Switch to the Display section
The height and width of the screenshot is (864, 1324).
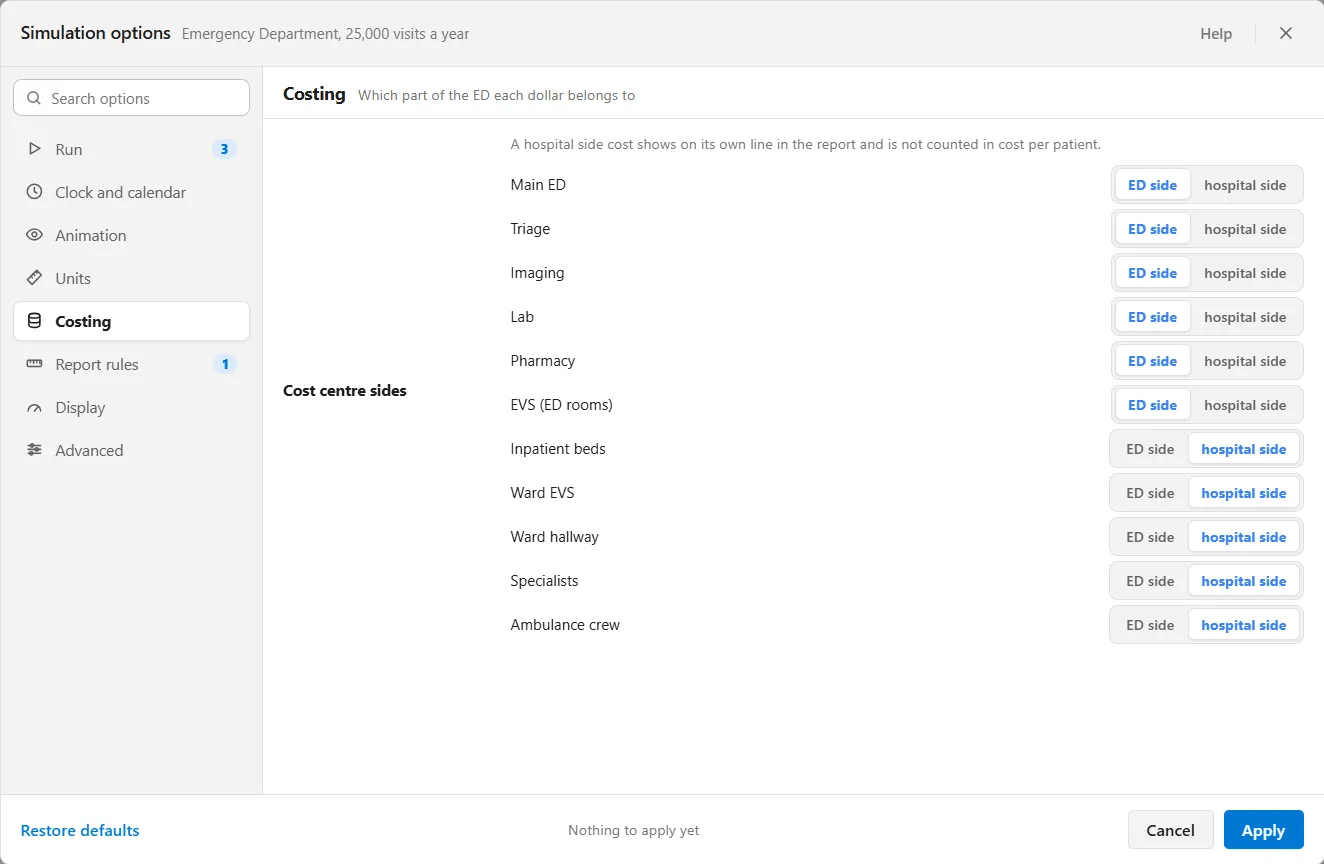[131, 407]
